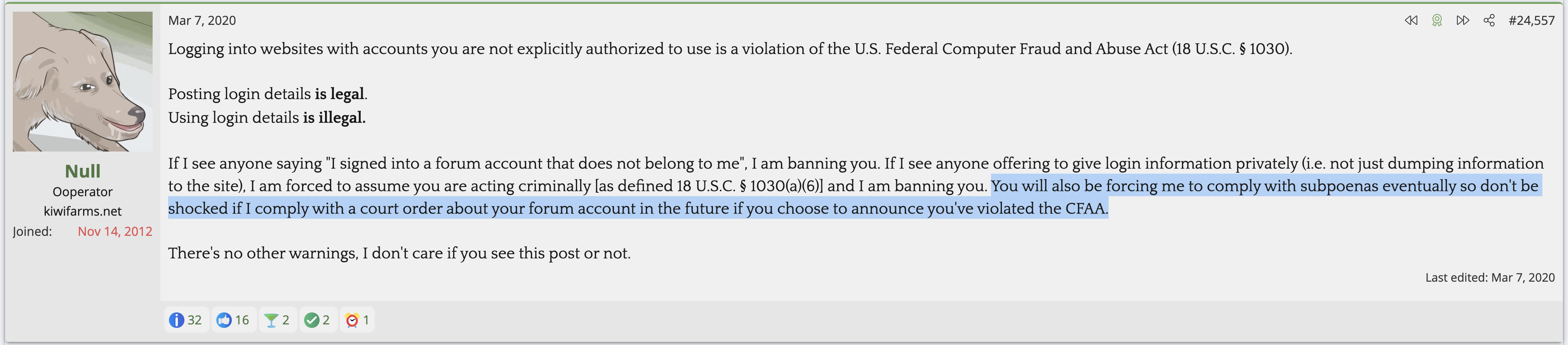Click the green award ribbon icon
The height and width of the screenshot is (345, 1568).
(x=1437, y=21)
